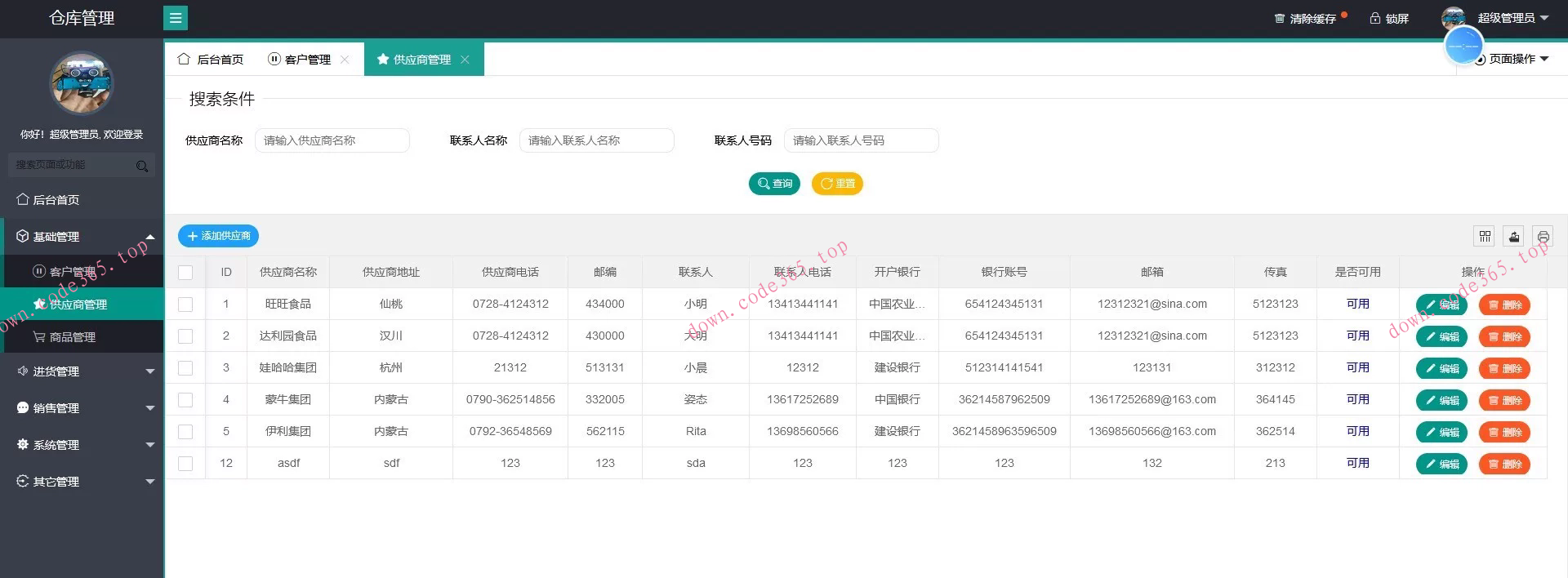Image resolution: width=1568 pixels, height=578 pixels.
Task: Click the sidebar user avatar image
Action: [82, 83]
